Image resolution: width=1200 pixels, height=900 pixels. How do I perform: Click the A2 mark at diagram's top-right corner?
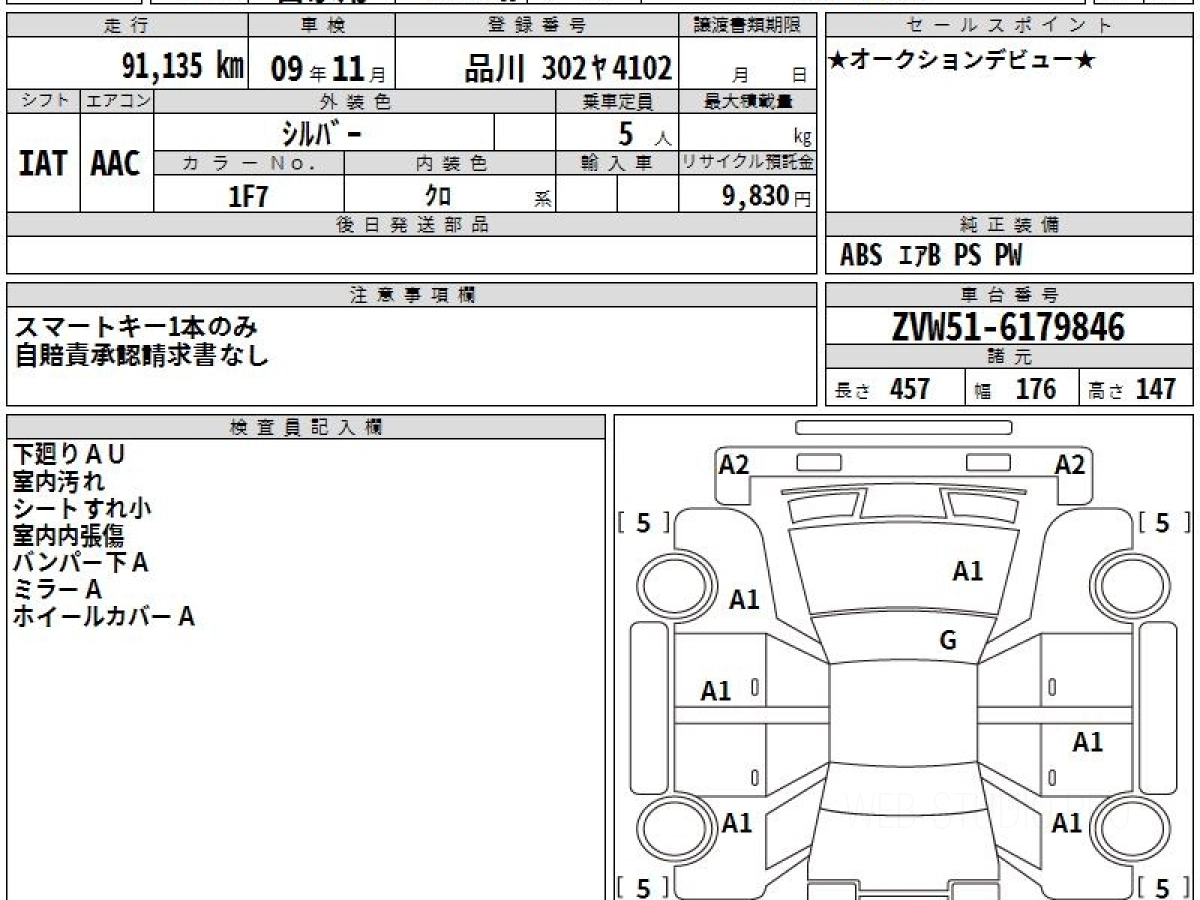pyautogui.click(x=1070, y=464)
